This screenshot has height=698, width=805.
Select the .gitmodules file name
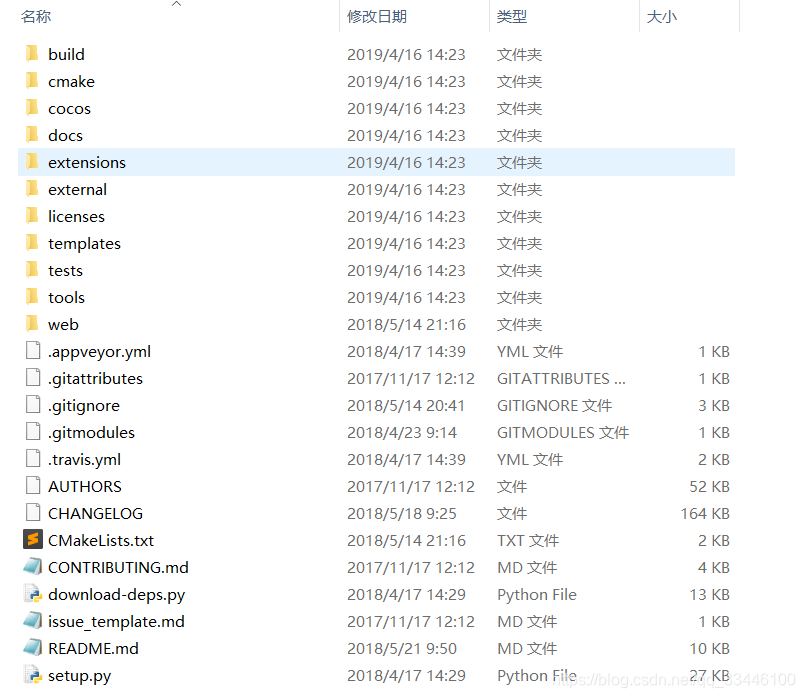pos(91,432)
